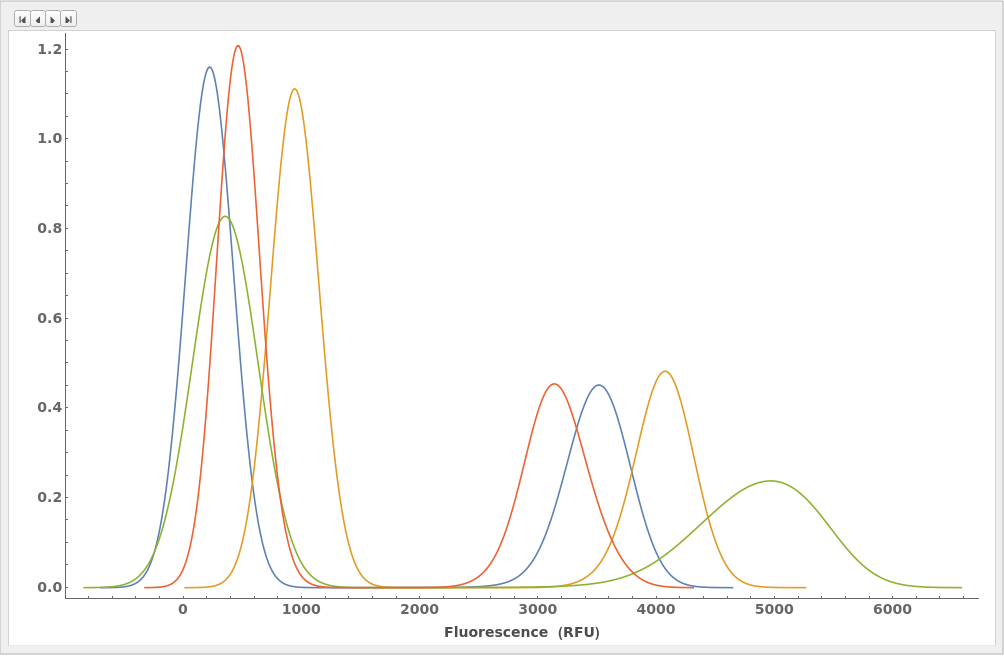Jump to the first frame button
The image size is (1004, 656).
22,19
